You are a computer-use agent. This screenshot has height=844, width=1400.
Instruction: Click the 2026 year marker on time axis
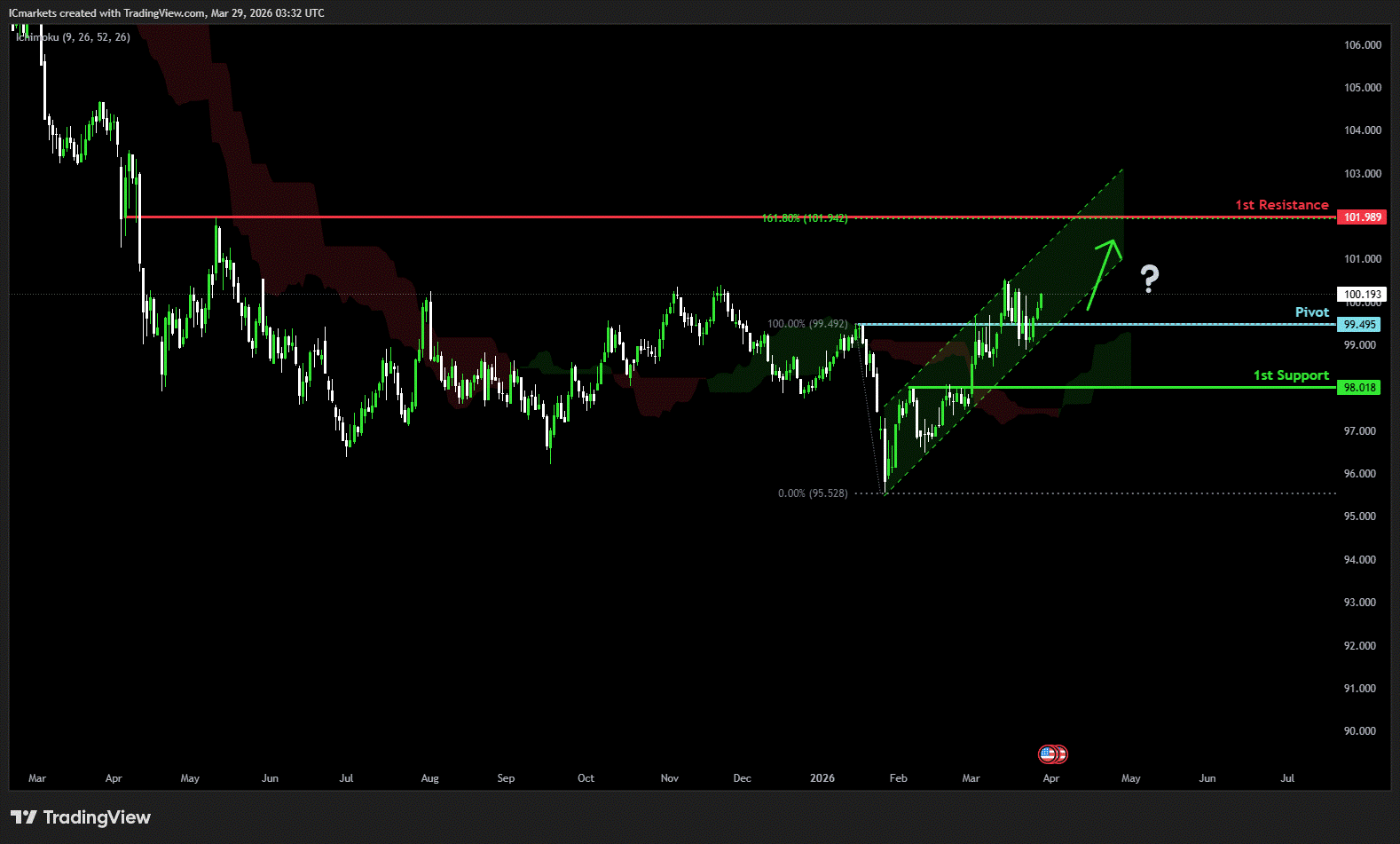point(822,778)
